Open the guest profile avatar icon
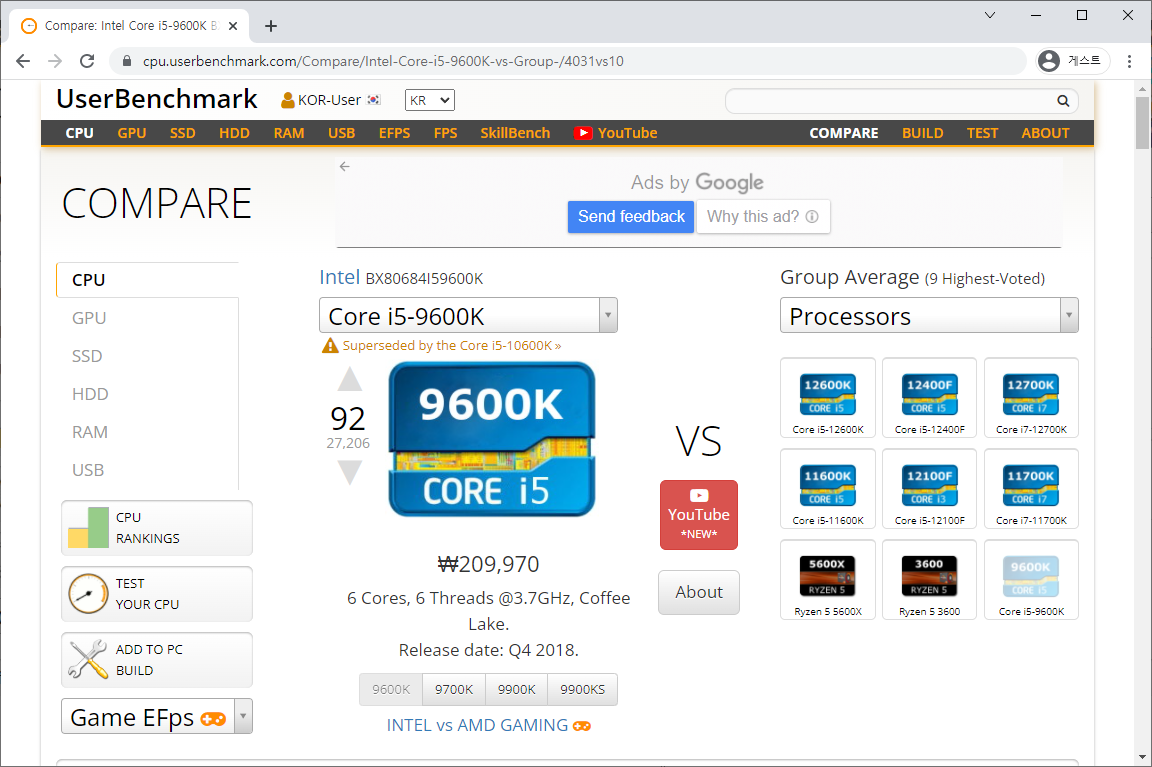 point(1049,61)
